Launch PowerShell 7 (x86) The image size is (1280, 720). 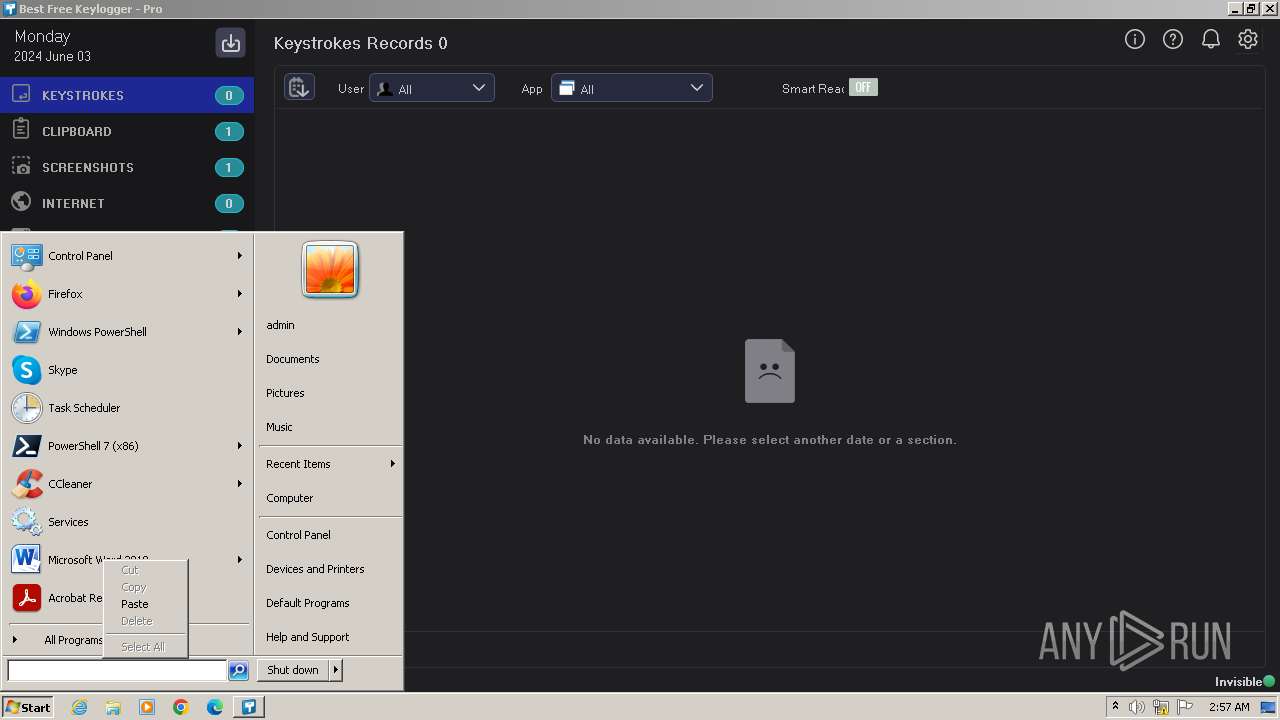127,446
